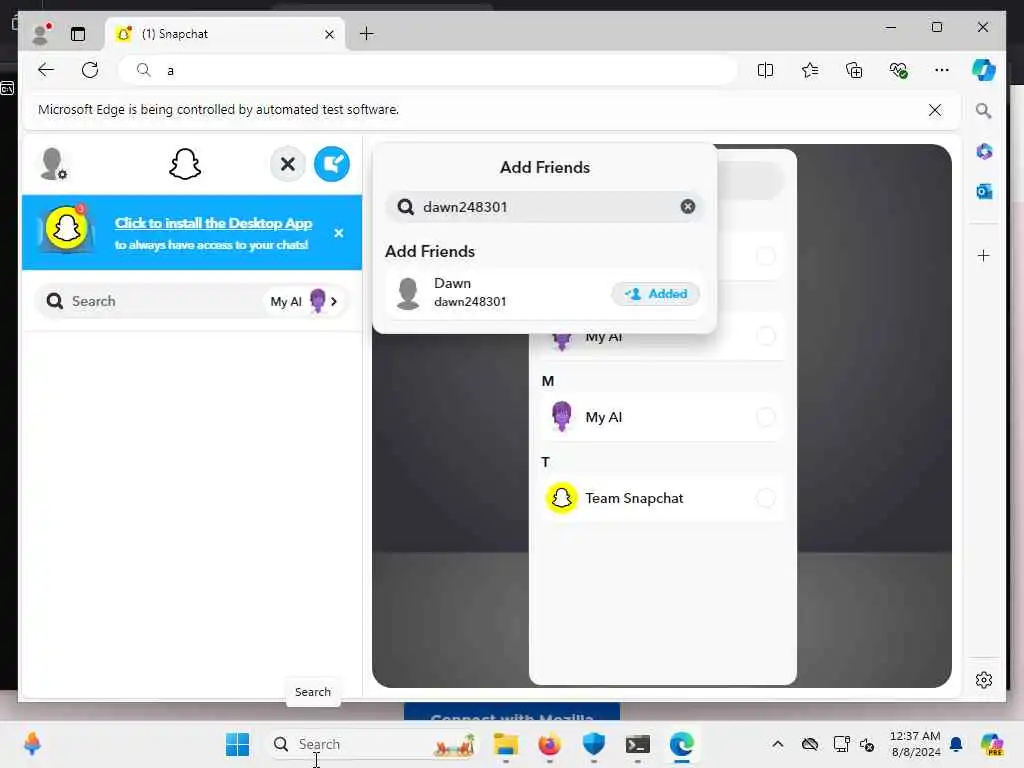Image resolution: width=1024 pixels, height=768 pixels.
Task: Click the Snapchat ghost logo
Action: click(x=185, y=164)
